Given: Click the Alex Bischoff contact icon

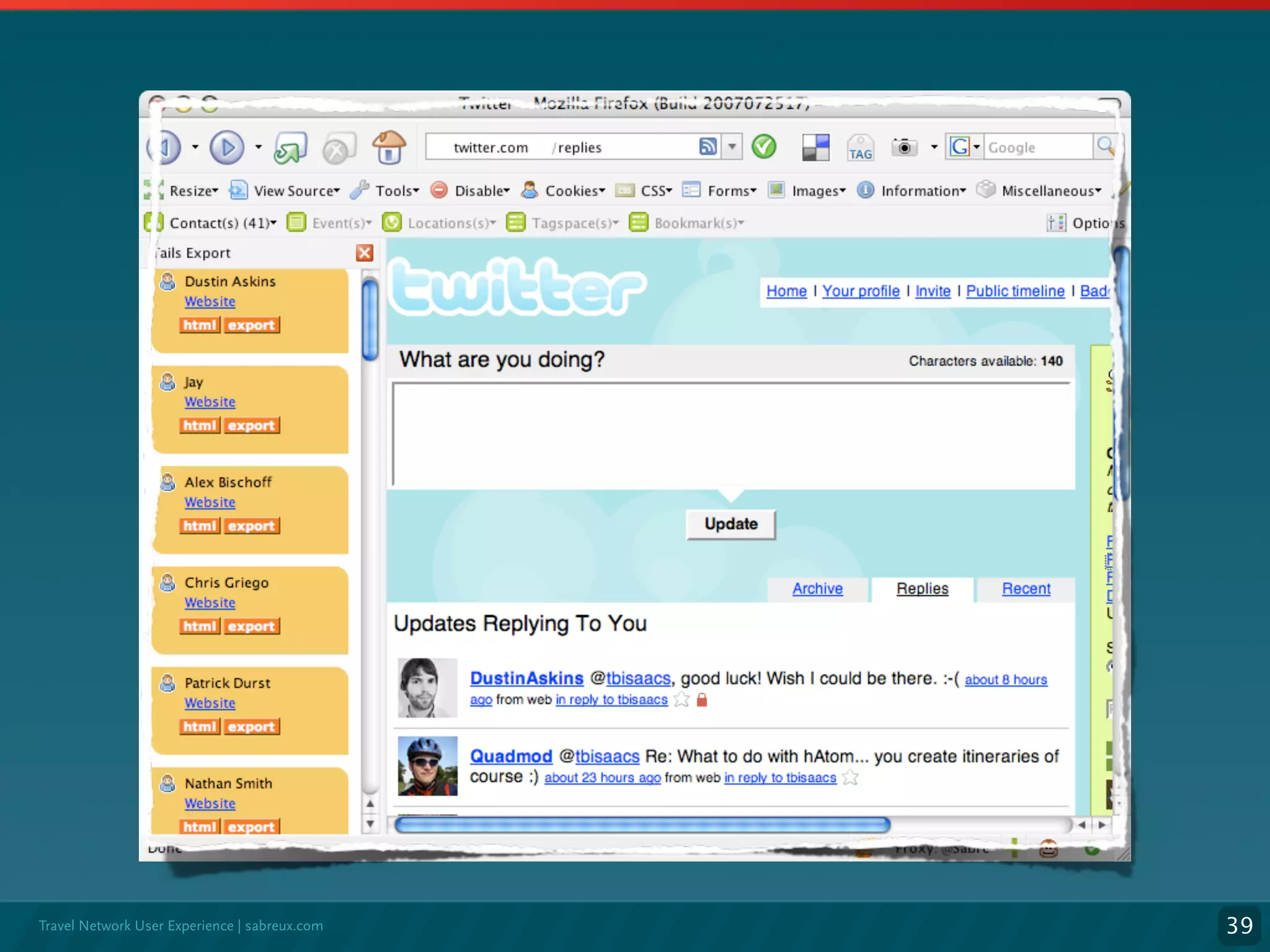Looking at the screenshot, I should pyautogui.click(x=167, y=482).
